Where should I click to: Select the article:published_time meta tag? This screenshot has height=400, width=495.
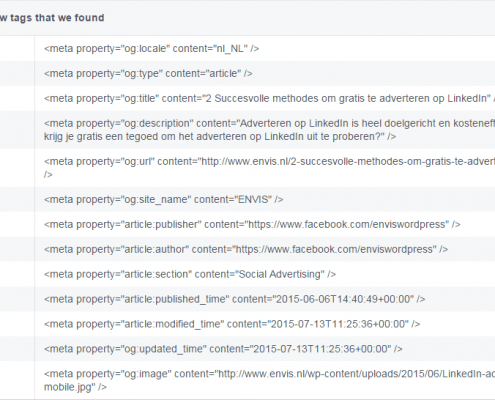[x=234, y=299]
